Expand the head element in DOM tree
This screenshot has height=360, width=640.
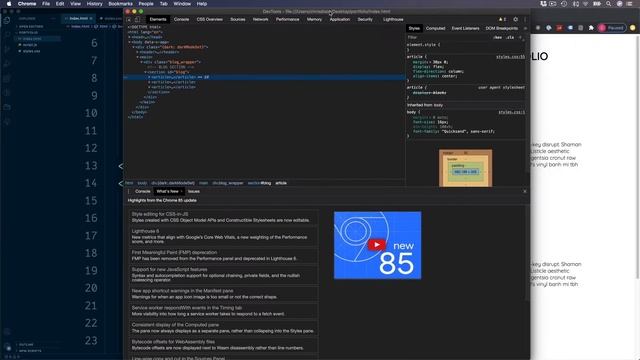coord(130,37)
